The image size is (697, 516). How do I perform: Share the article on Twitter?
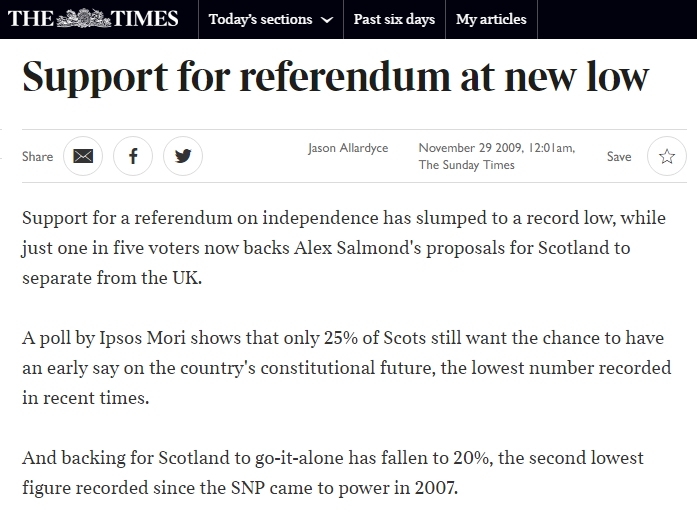click(x=183, y=156)
